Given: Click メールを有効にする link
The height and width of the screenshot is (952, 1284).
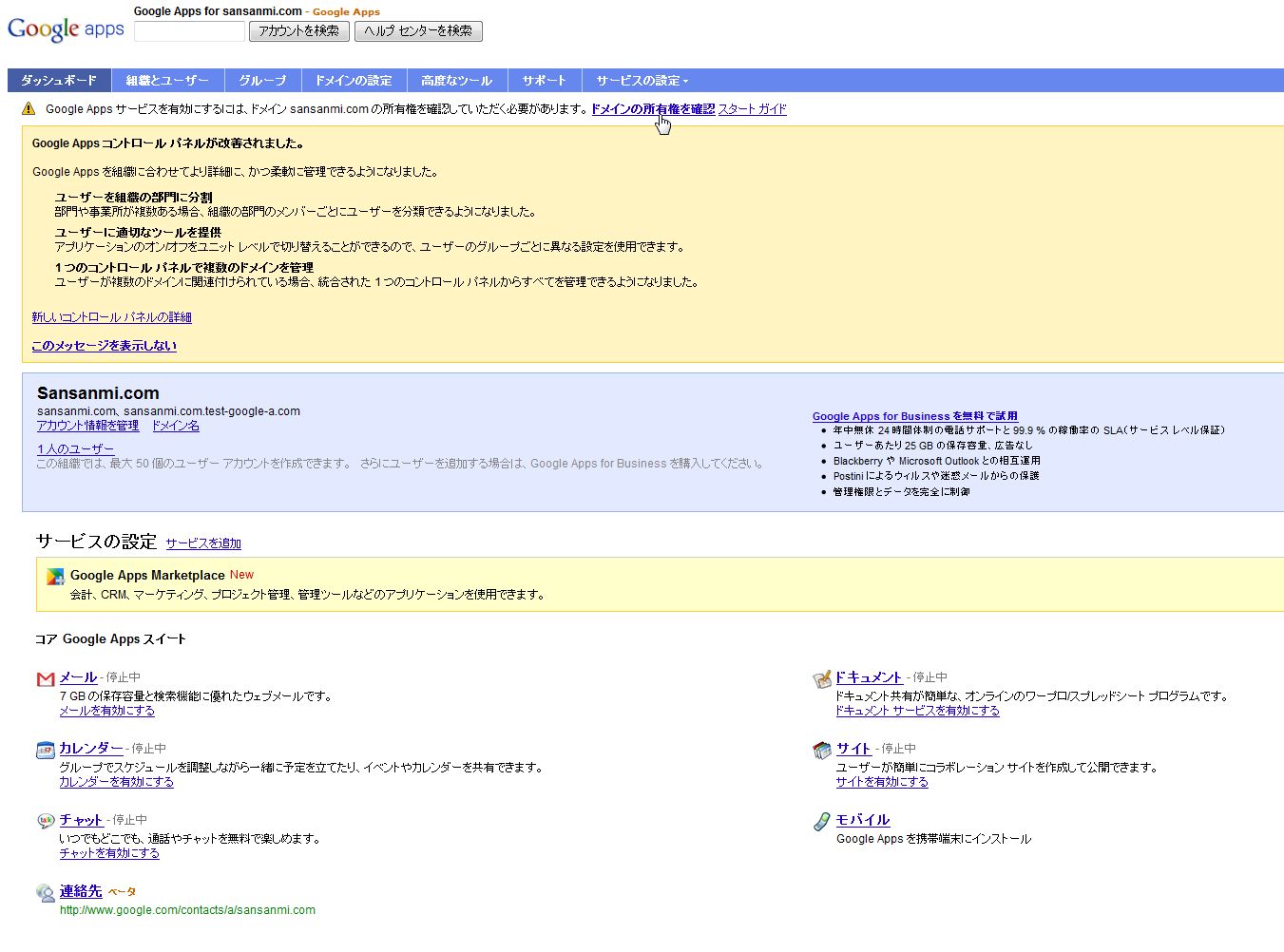Looking at the screenshot, I should (107, 711).
